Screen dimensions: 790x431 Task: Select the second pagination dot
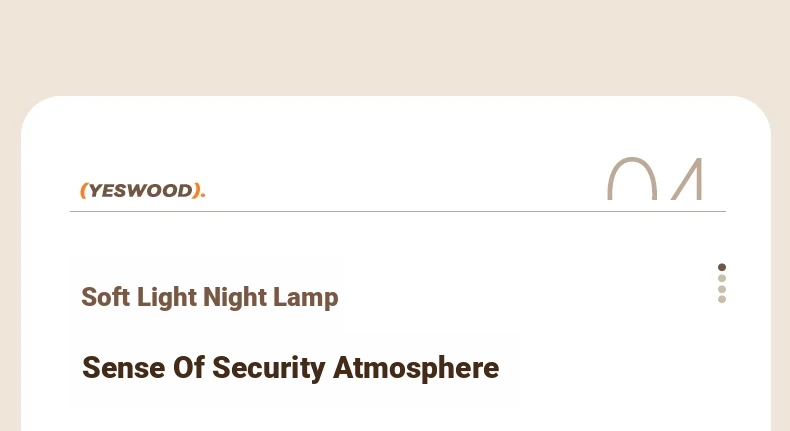[722, 278]
